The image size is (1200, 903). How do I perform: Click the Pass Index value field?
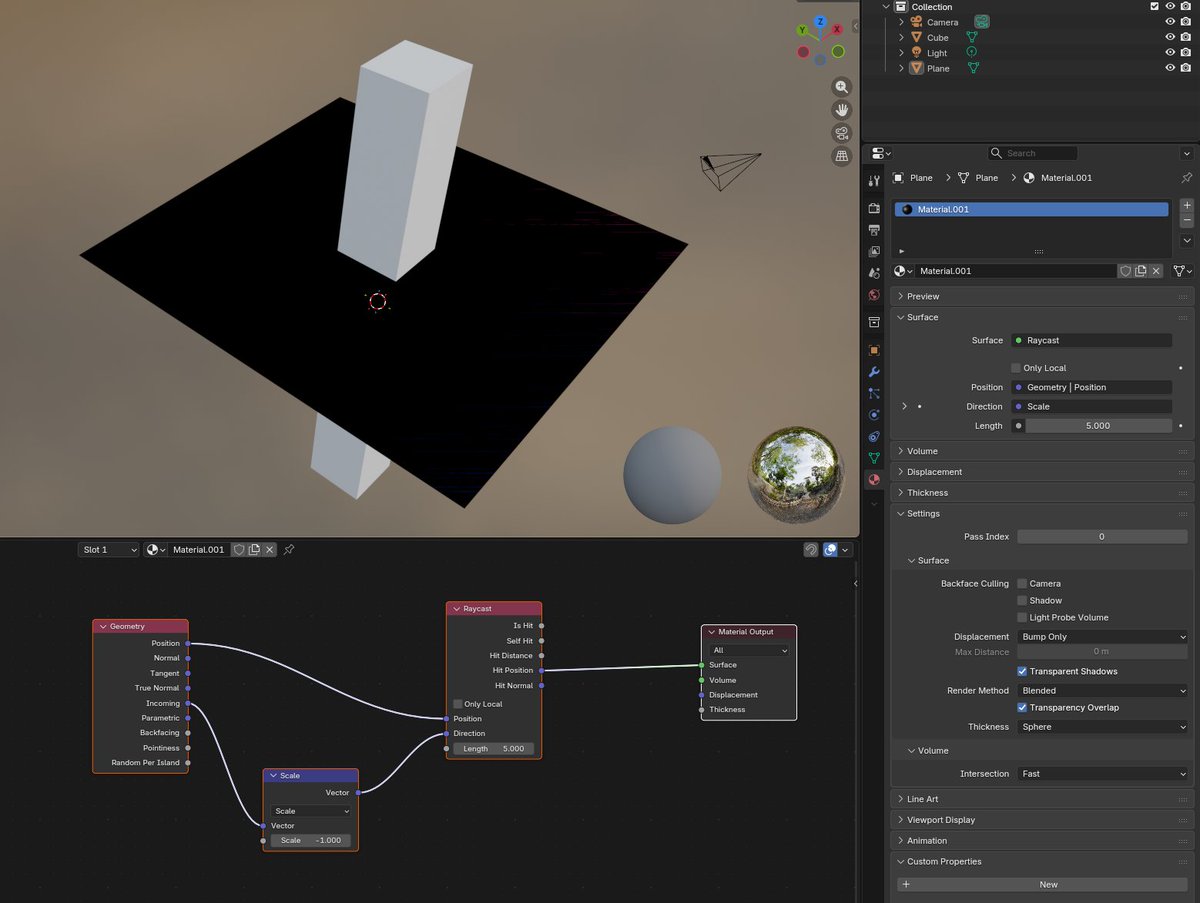(x=1102, y=537)
